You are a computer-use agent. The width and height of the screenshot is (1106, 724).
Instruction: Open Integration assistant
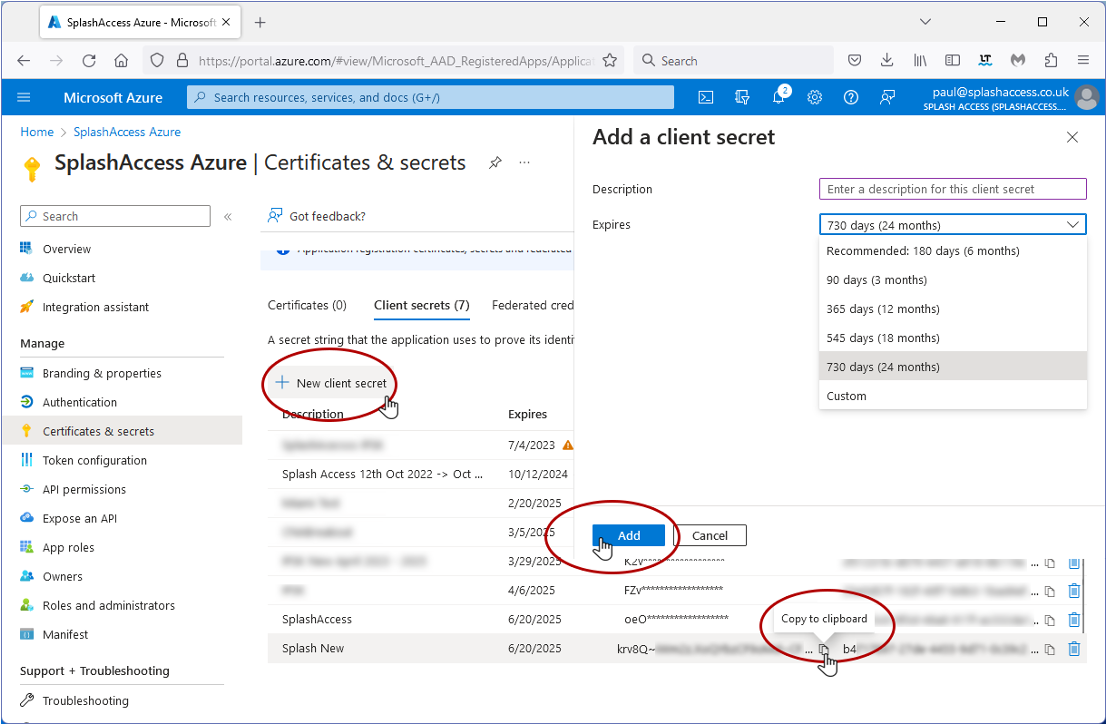(95, 307)
